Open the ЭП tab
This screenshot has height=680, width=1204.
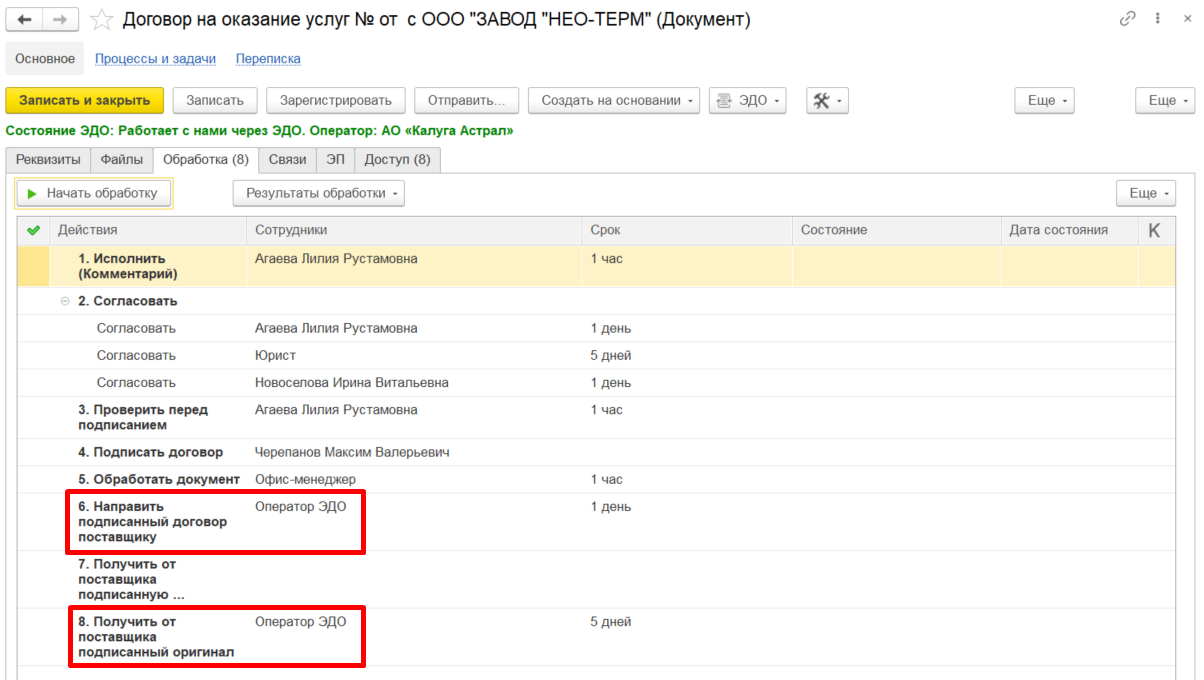[x=335, y=159]
